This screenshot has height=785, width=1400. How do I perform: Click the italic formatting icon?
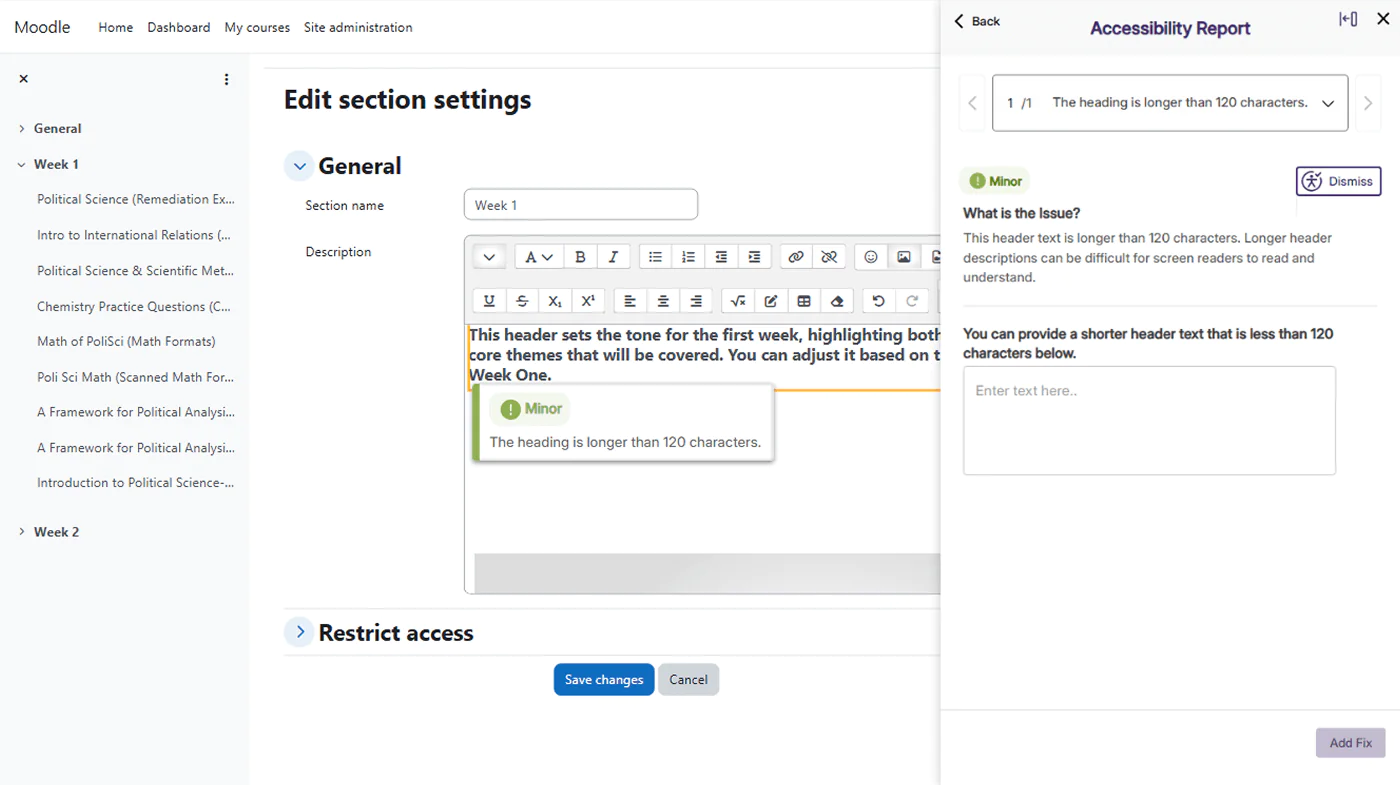[613, 257]
